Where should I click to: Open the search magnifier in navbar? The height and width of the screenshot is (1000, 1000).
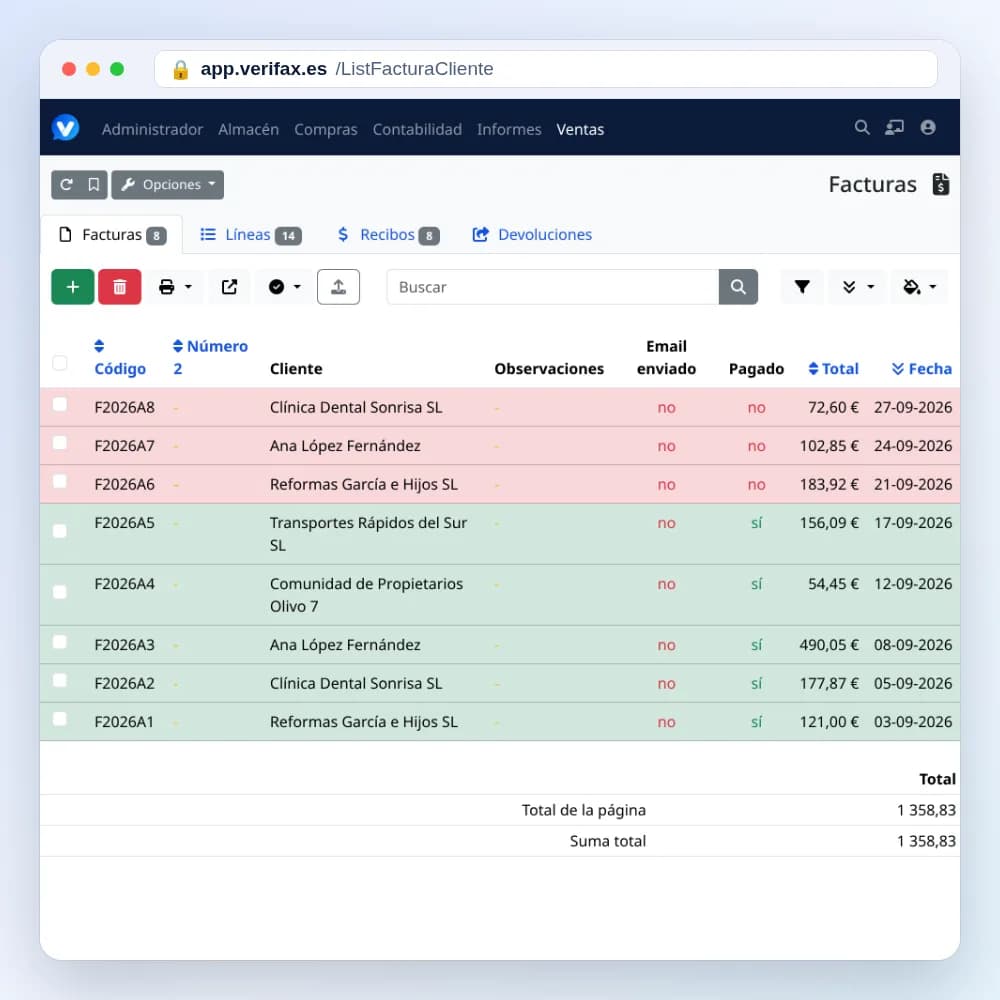[862, 128]
